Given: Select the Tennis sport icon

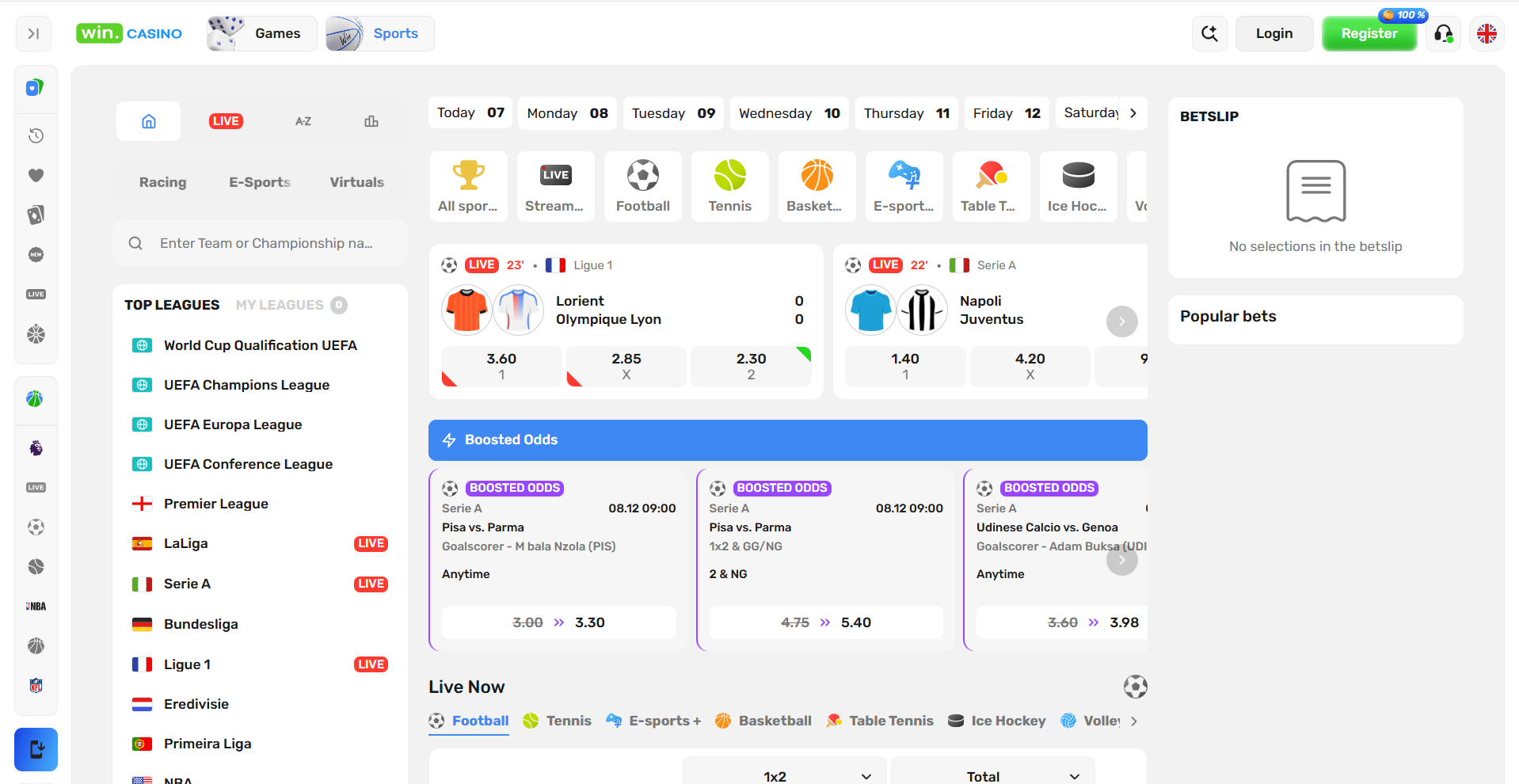Looking at the screenshot, I should 729,186.
